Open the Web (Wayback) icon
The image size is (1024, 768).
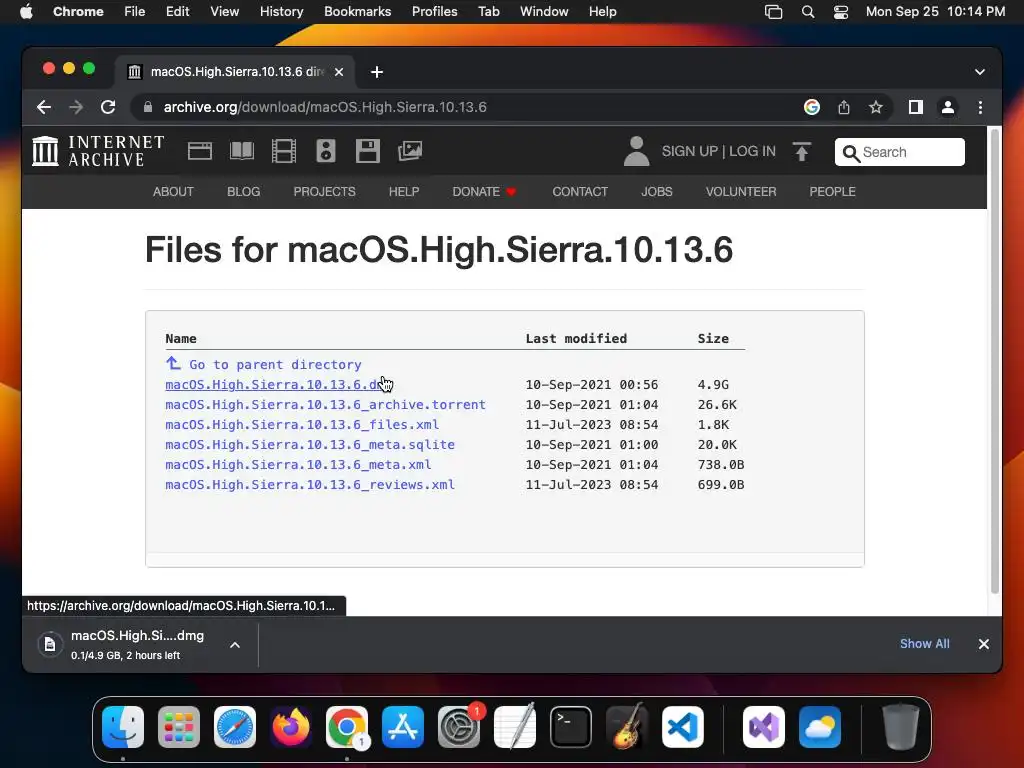[x=200, y=151]
